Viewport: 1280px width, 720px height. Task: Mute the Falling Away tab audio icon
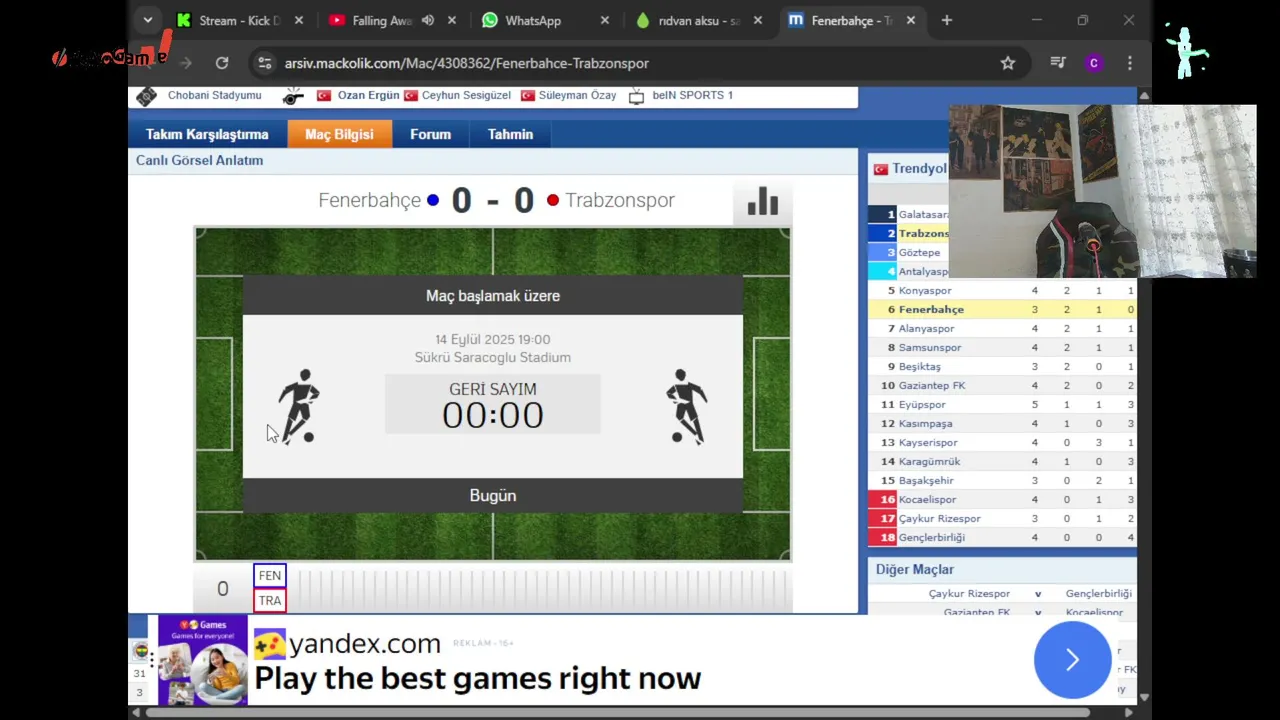tap(428, 20)
